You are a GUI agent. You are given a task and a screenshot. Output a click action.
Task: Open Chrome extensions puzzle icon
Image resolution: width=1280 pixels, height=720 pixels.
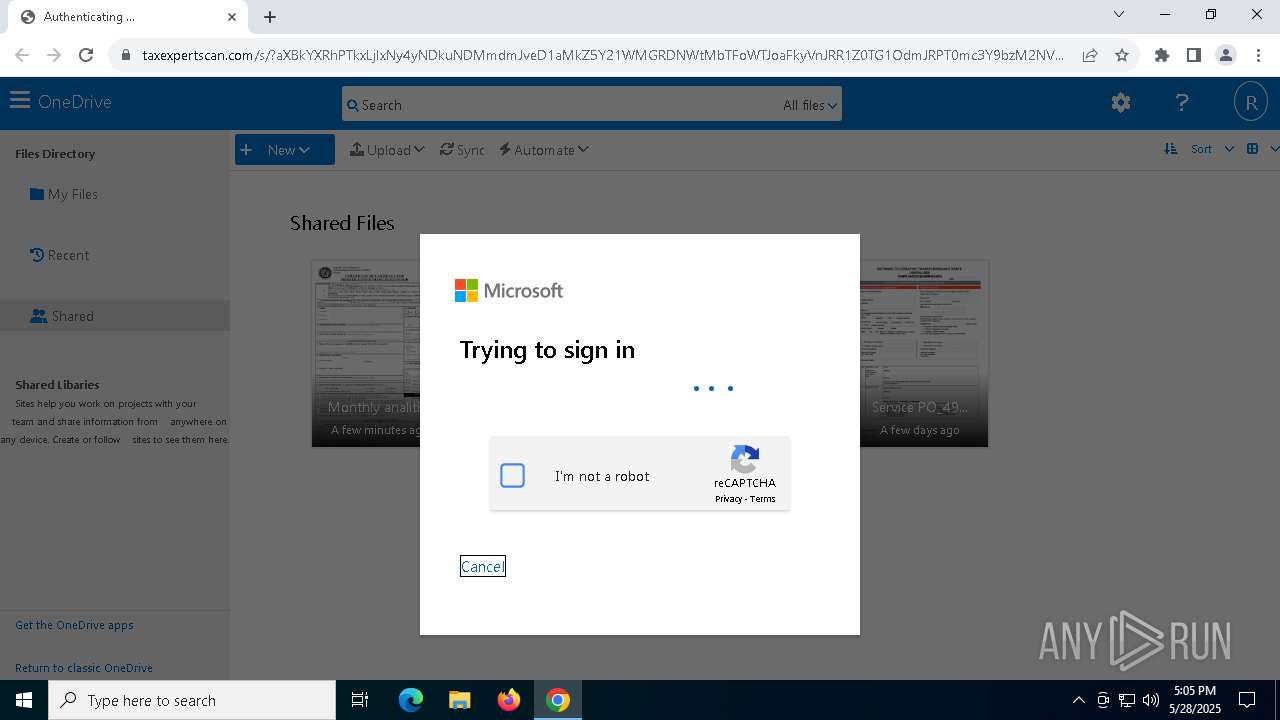click(1162, 55)
